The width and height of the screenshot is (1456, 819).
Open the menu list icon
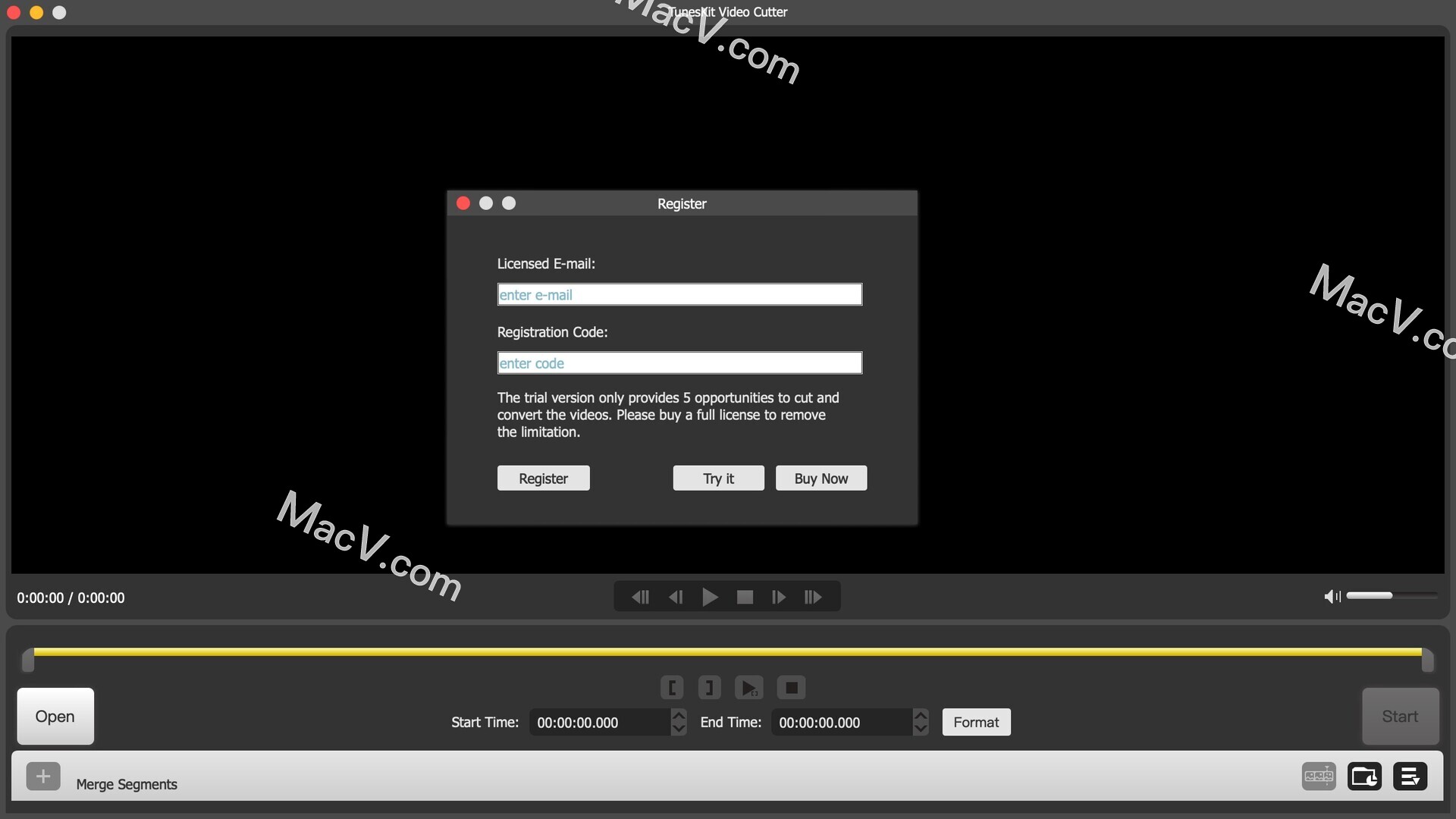coord(1410,776)
